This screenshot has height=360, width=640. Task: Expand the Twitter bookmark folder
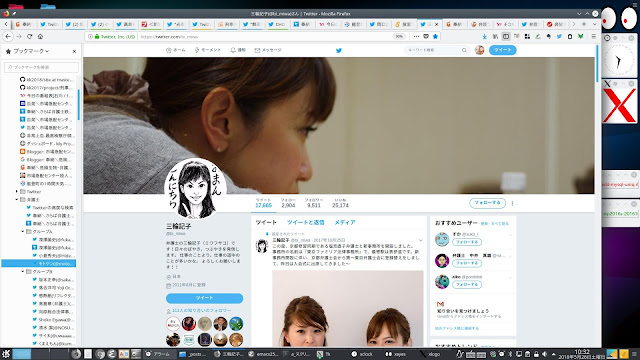[17, 191]
